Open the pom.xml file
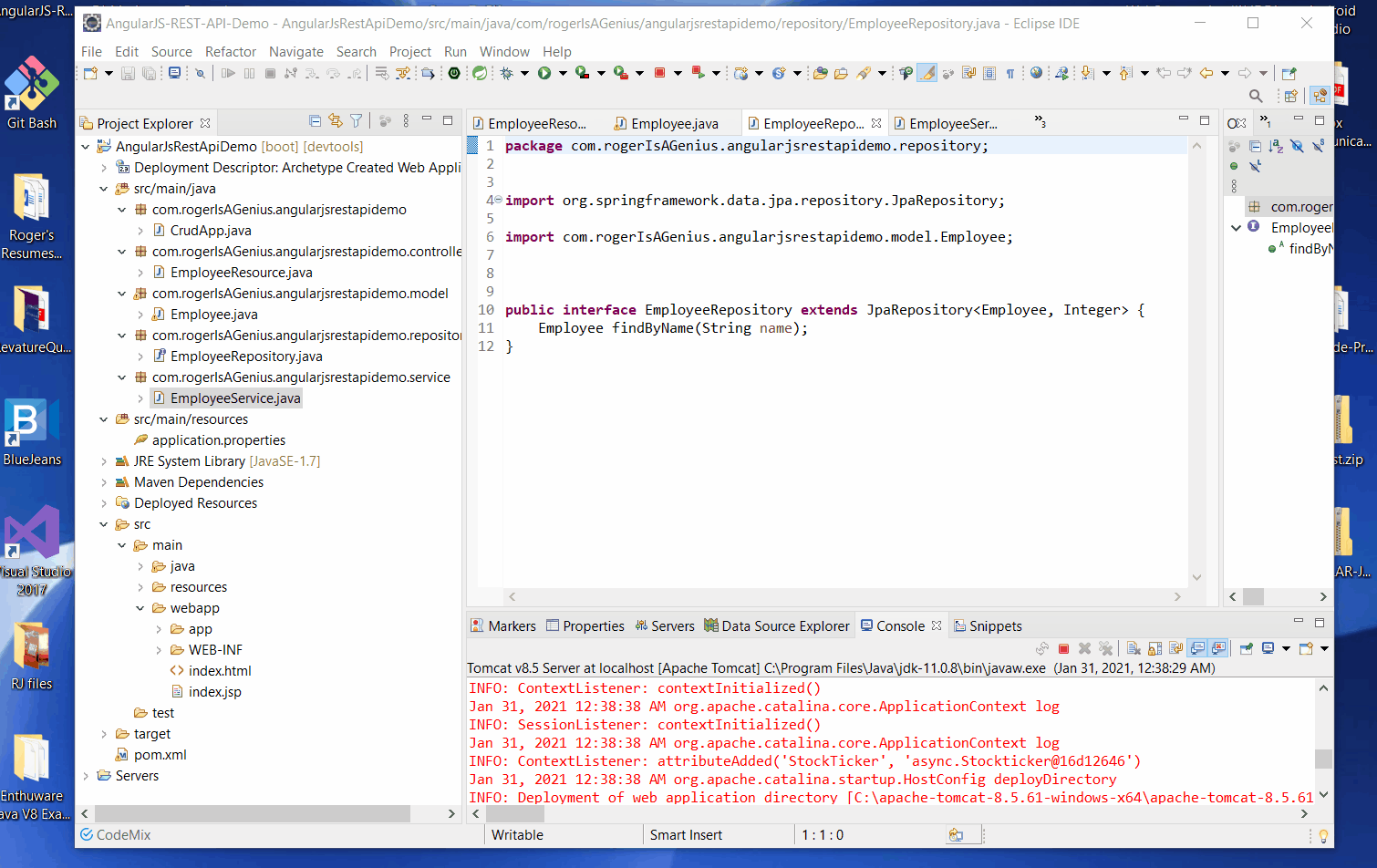Viewport: 1377px width, 868px height. point(160,754)
